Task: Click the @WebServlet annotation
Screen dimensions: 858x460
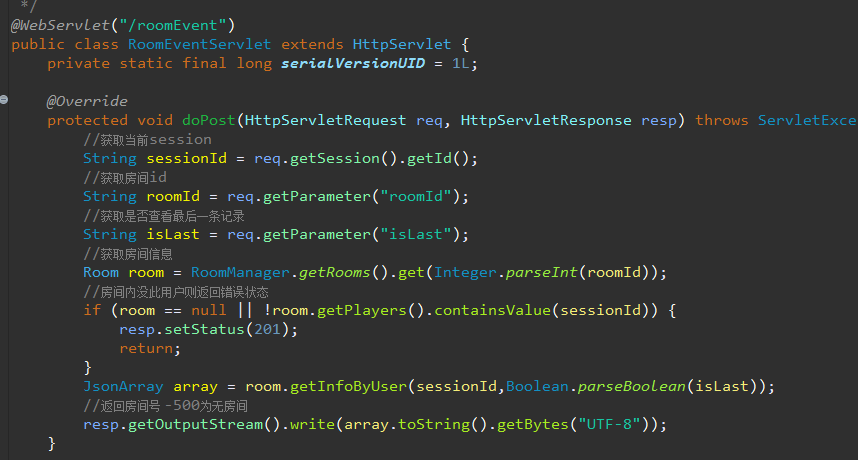Action: tap(60, 25)
